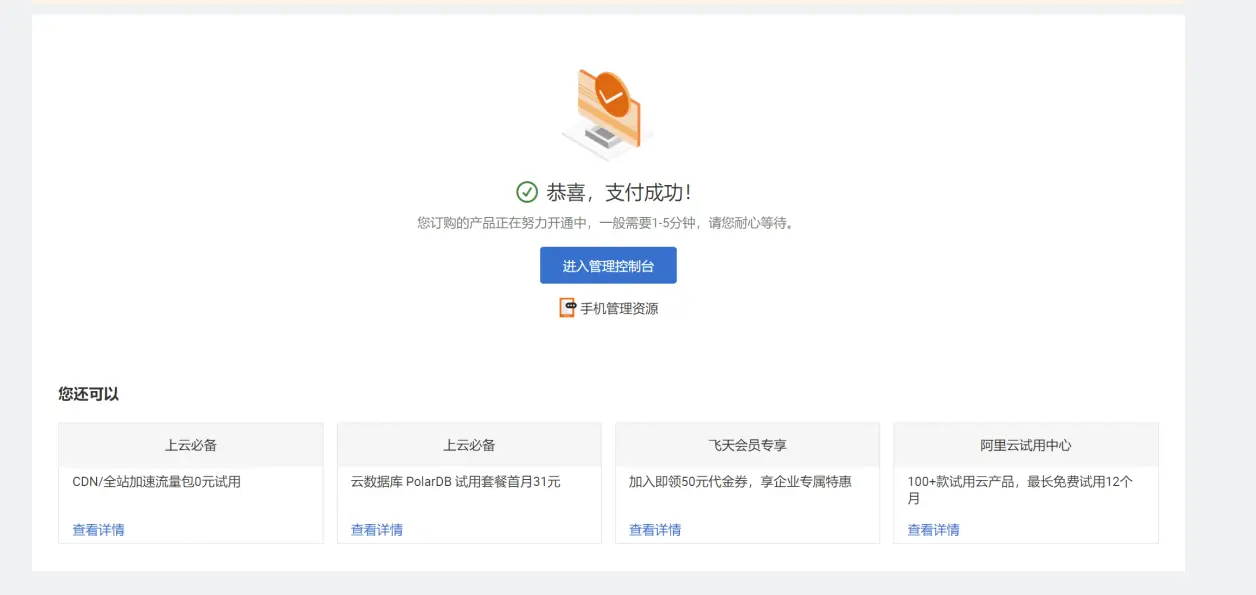The width and height of the screenshot is (1256, 595).
Task: Click the payment success computer illustration
Action: [x=606, y=115]
